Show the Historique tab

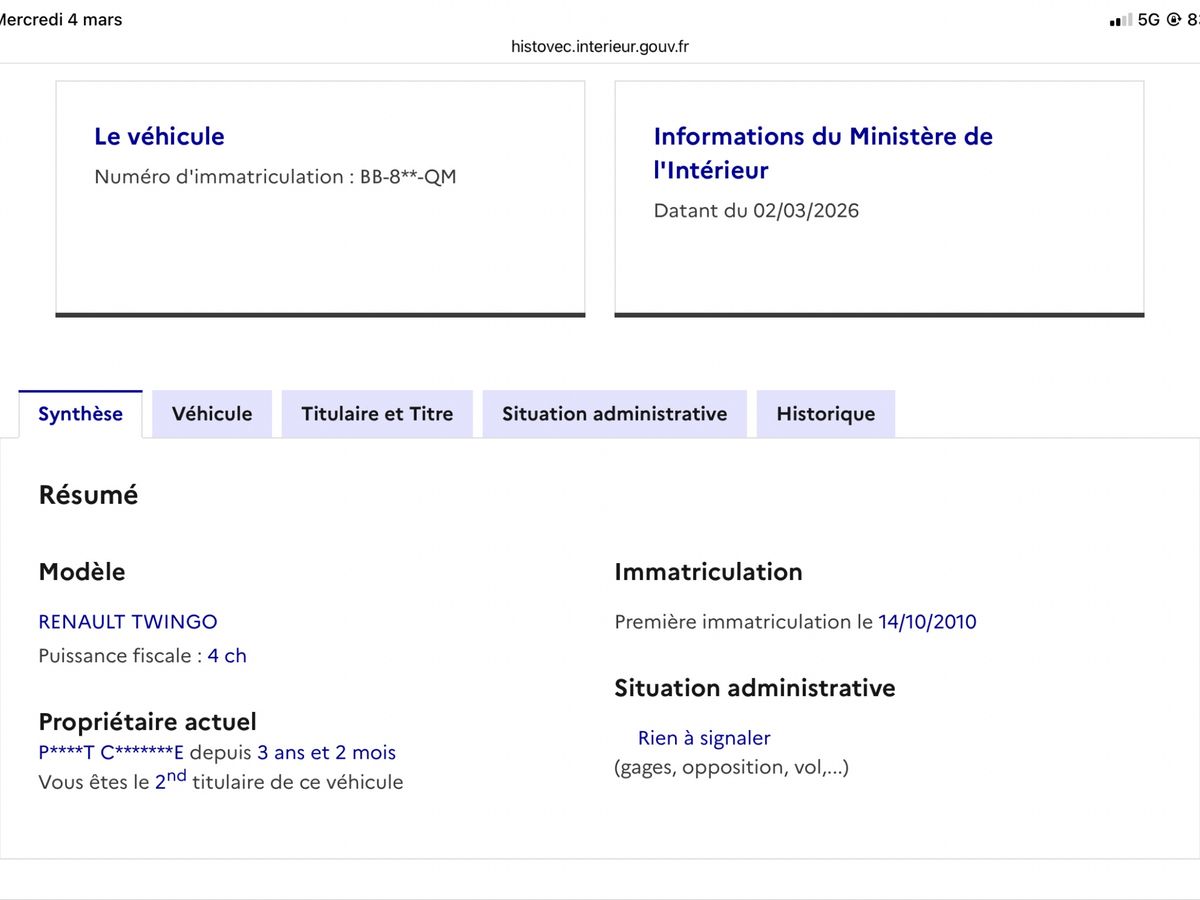point(825,414)
